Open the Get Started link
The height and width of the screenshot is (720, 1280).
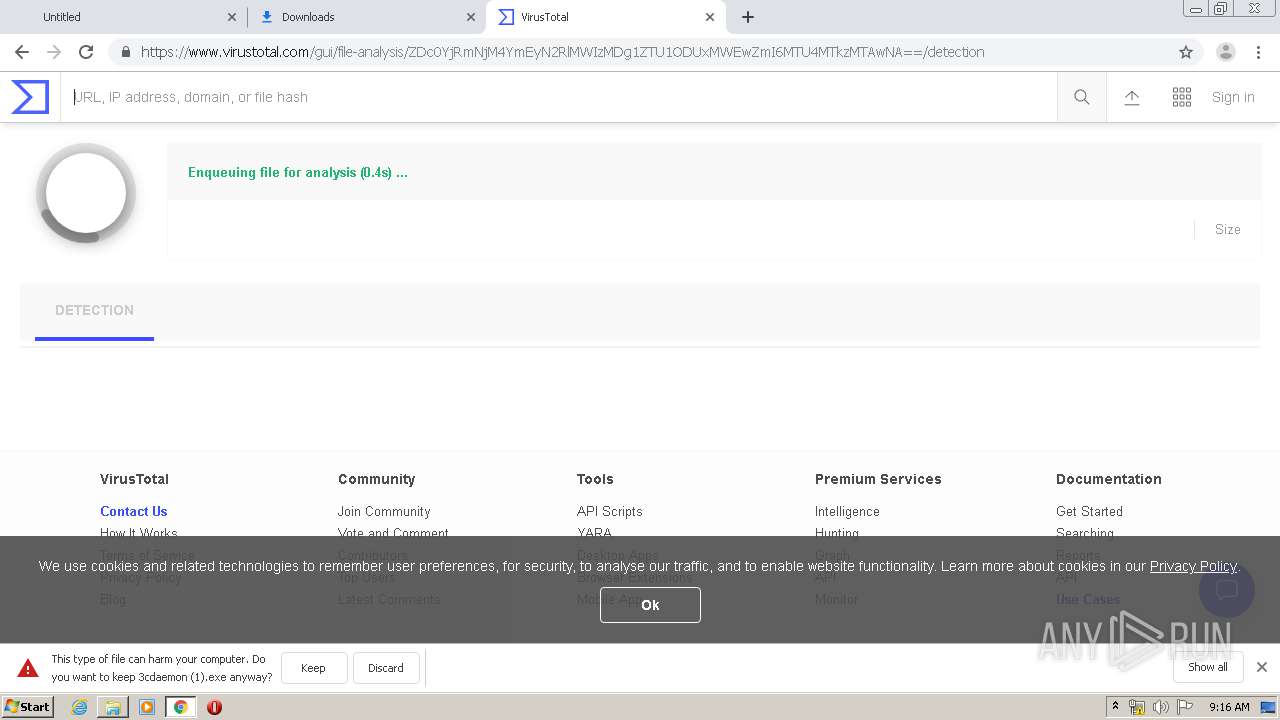[1089, 511]
